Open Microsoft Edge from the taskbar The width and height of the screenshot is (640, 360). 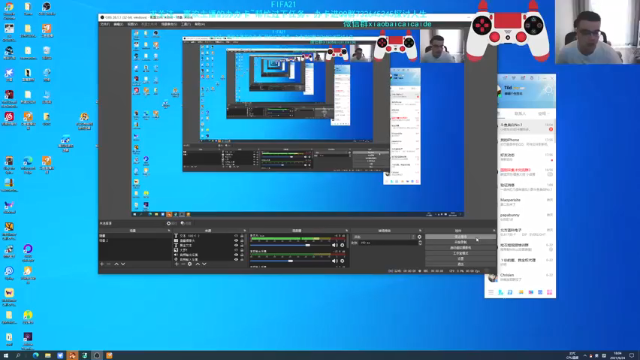[36, 356]
